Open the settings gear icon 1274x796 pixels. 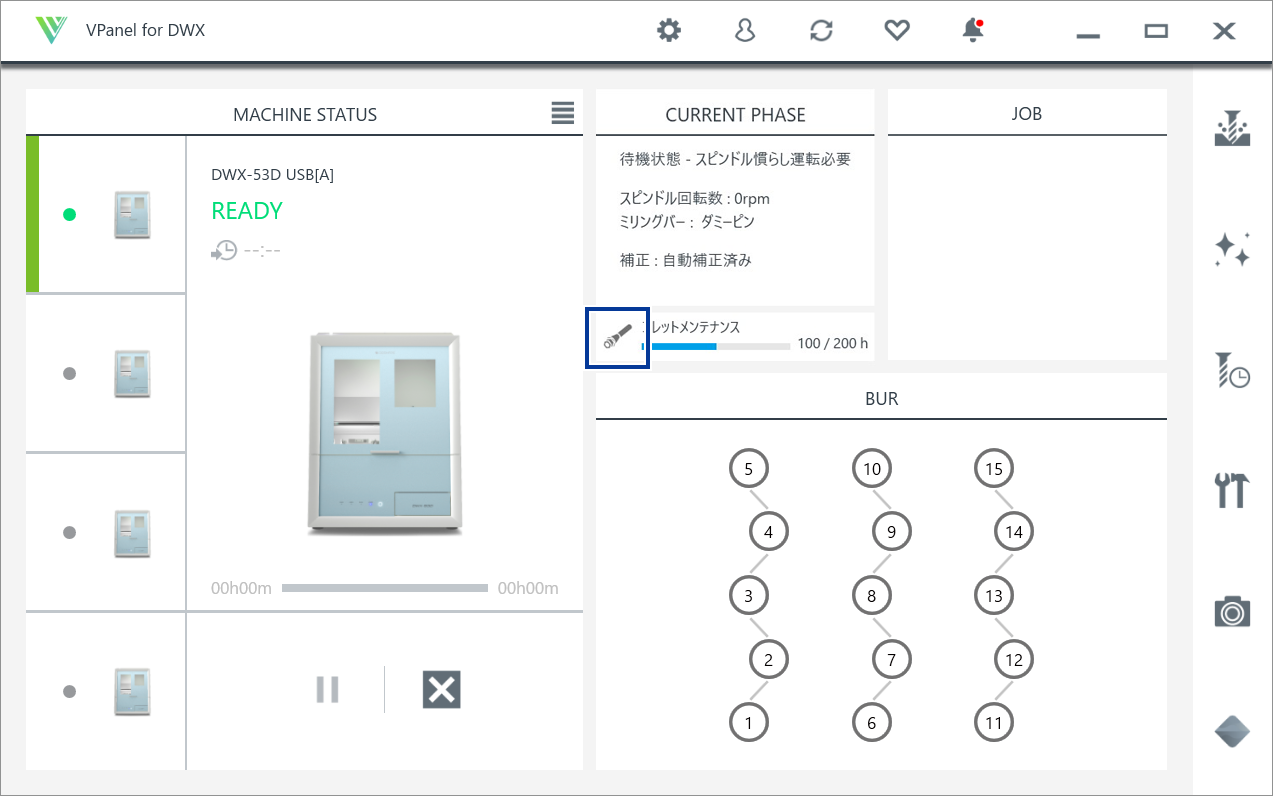pos(668,31)
